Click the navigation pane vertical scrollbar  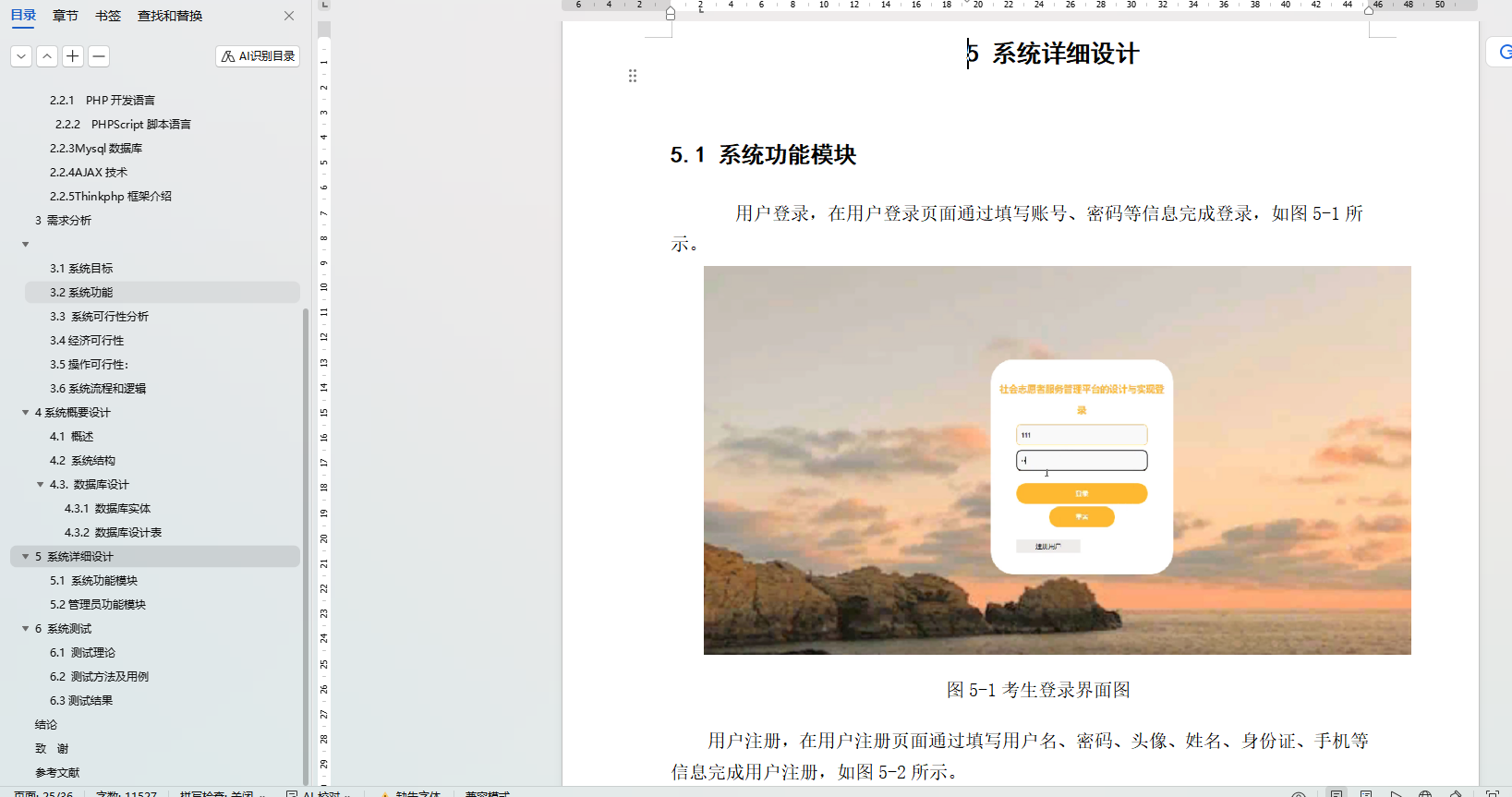click(306, 545)
